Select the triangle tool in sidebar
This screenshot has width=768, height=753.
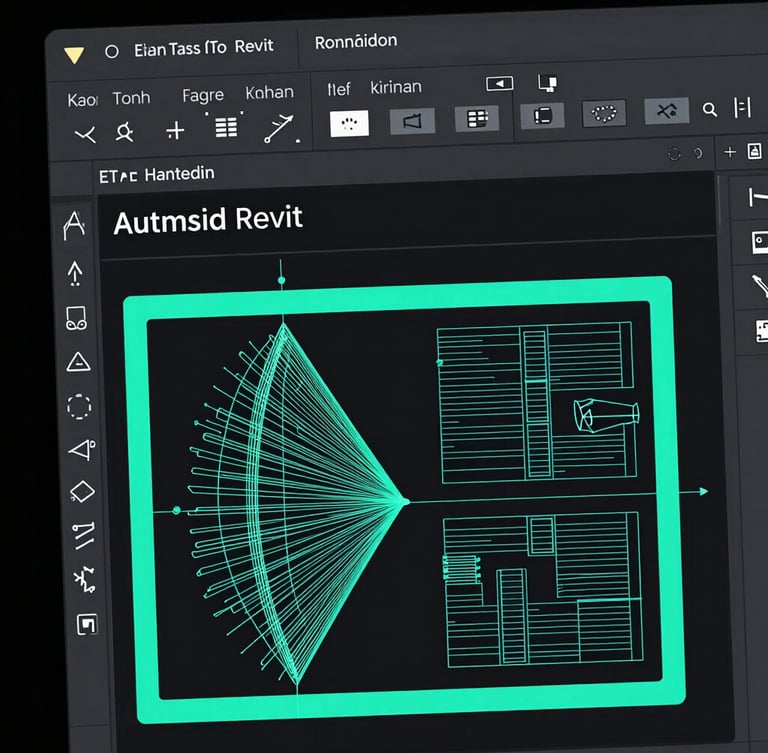[x=78, y=363]
